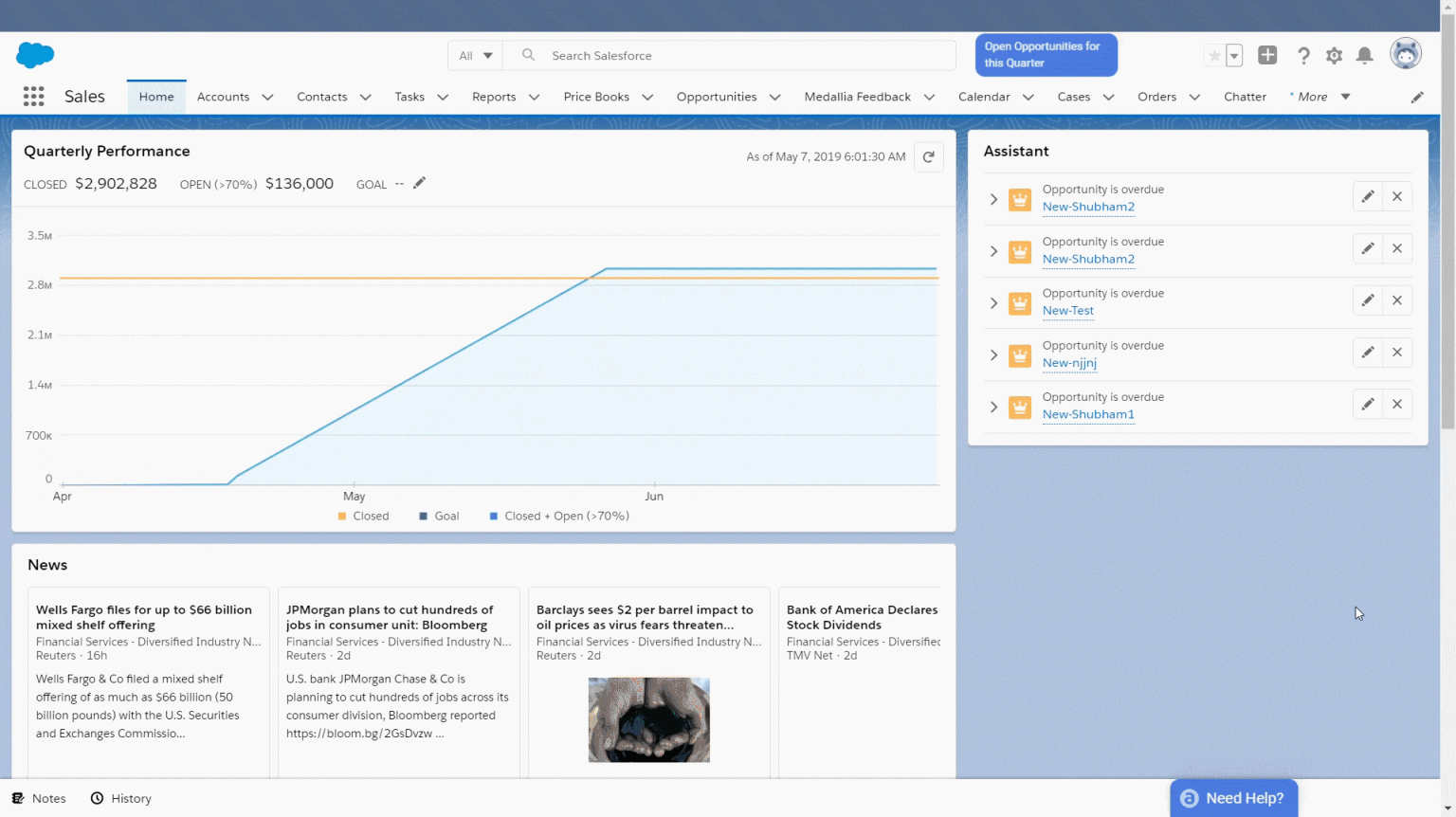Image resolution: width=1456 pixels, height=817 pixels.
Task: Toggle the Closed legend series
Action: point(363,517)
